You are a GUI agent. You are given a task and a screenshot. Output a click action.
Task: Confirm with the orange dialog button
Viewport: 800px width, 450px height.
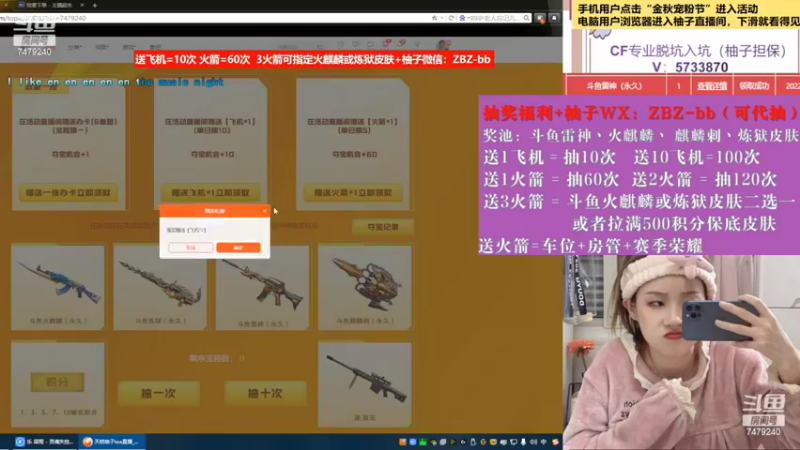pos(238,247)
